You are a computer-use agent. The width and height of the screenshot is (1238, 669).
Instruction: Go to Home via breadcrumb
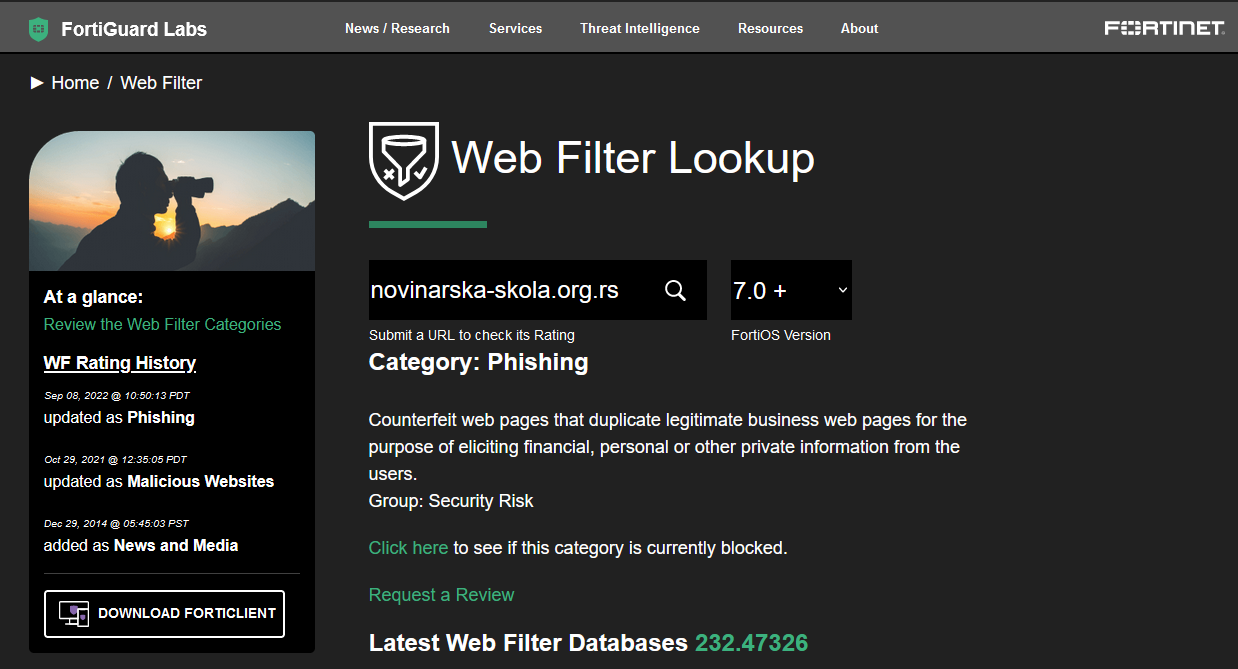75,83
